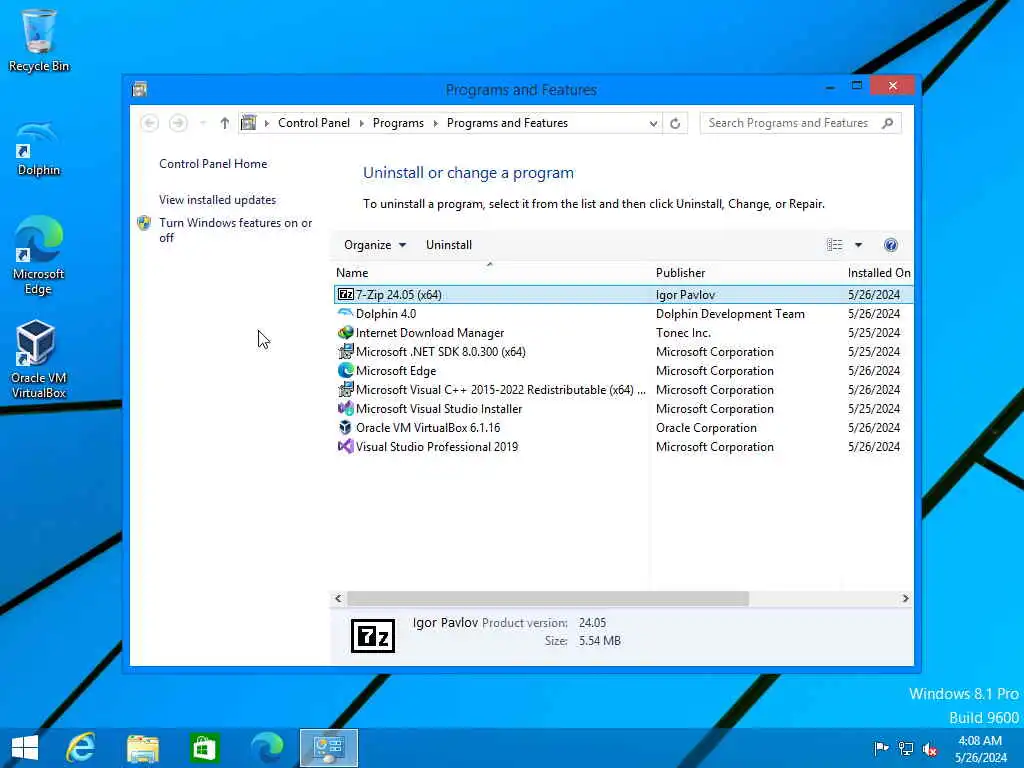
Task: Select Visual Studio Professional 2019 name text
Action: pos(437,447)
